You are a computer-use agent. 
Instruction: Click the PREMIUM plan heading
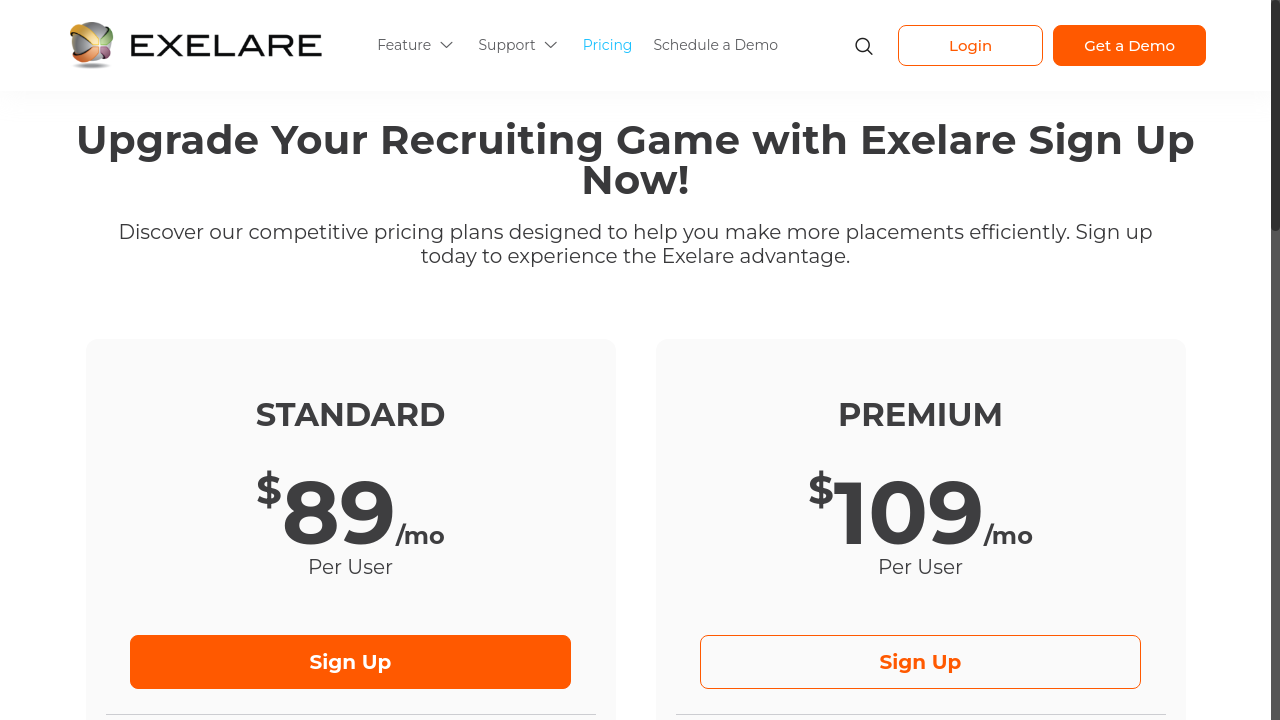[x=920, y=414]
